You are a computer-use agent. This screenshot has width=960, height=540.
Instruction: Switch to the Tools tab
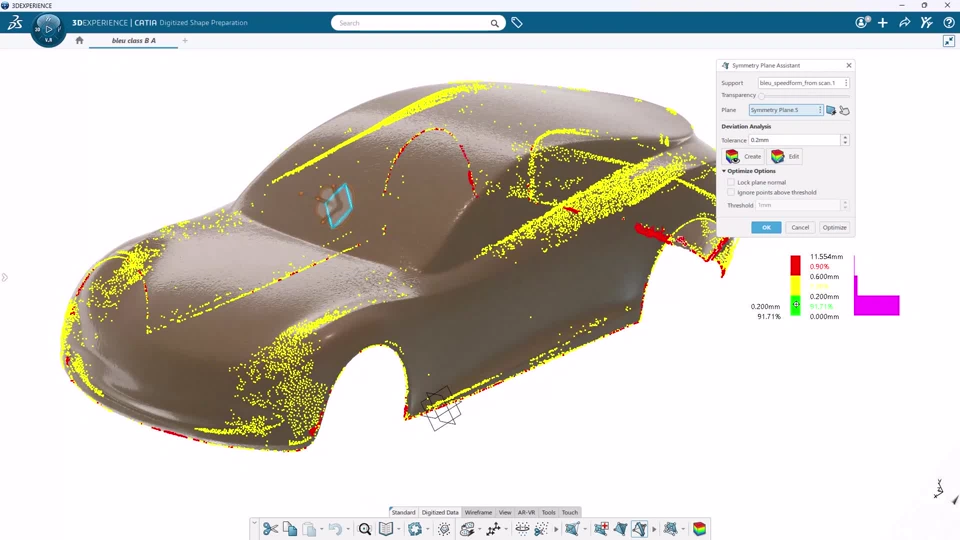coord(549,512)
